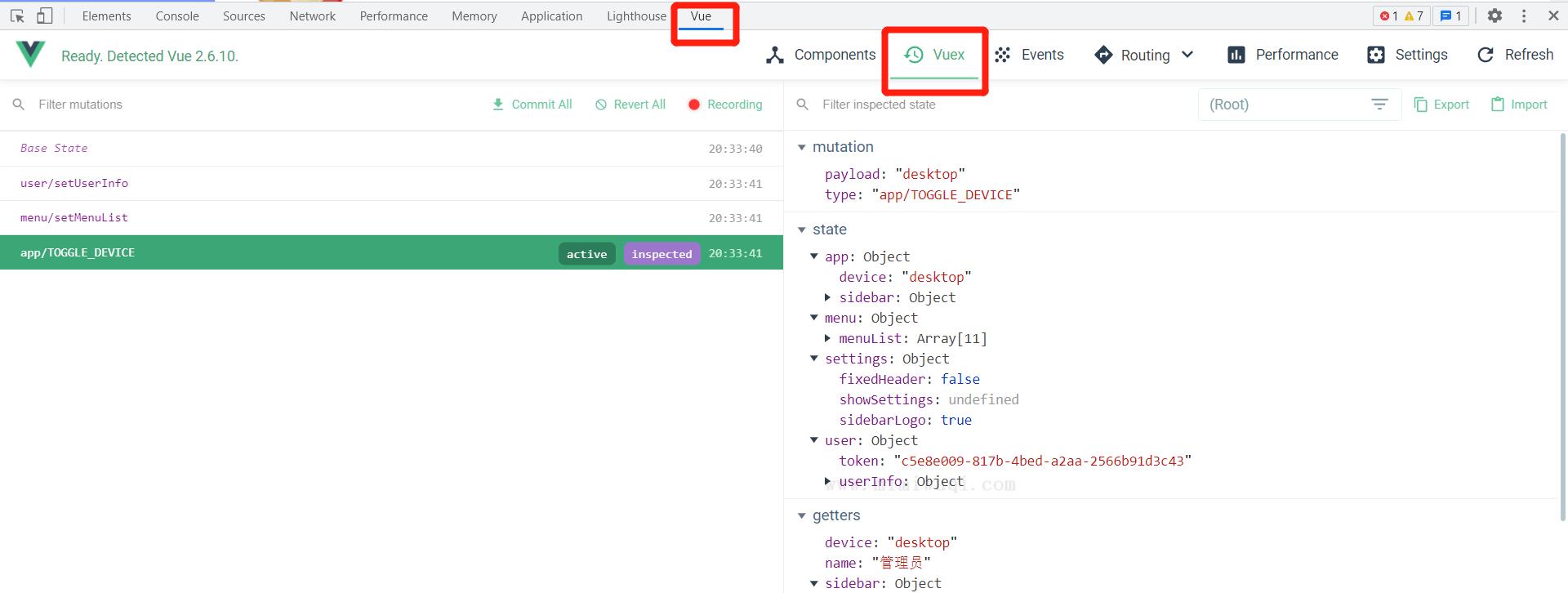1568x593 pixels.
Task: Click the payload "desktop" value
Action: (x=930, y=174)
